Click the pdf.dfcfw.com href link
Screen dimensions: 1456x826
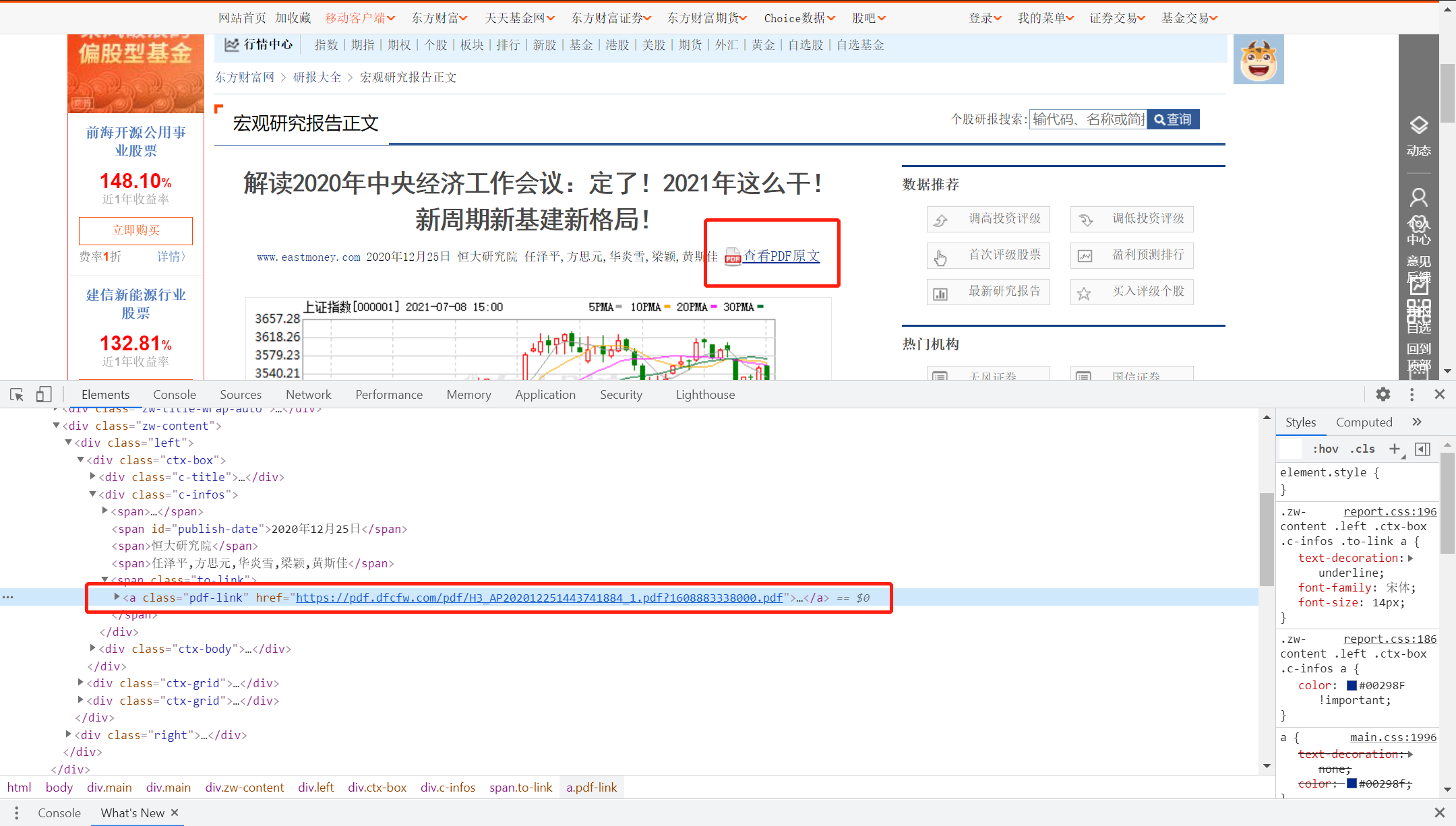539,598
